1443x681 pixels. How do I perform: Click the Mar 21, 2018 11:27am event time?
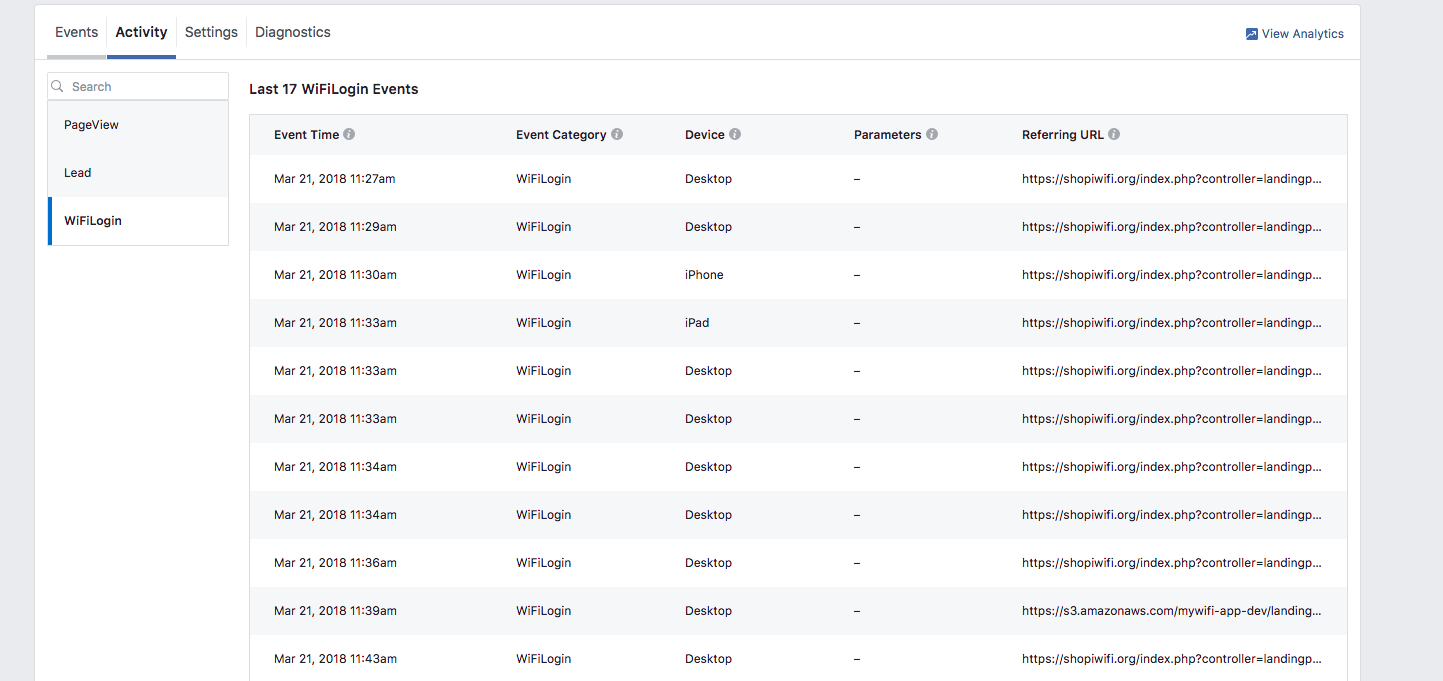[x=335, y=179]
